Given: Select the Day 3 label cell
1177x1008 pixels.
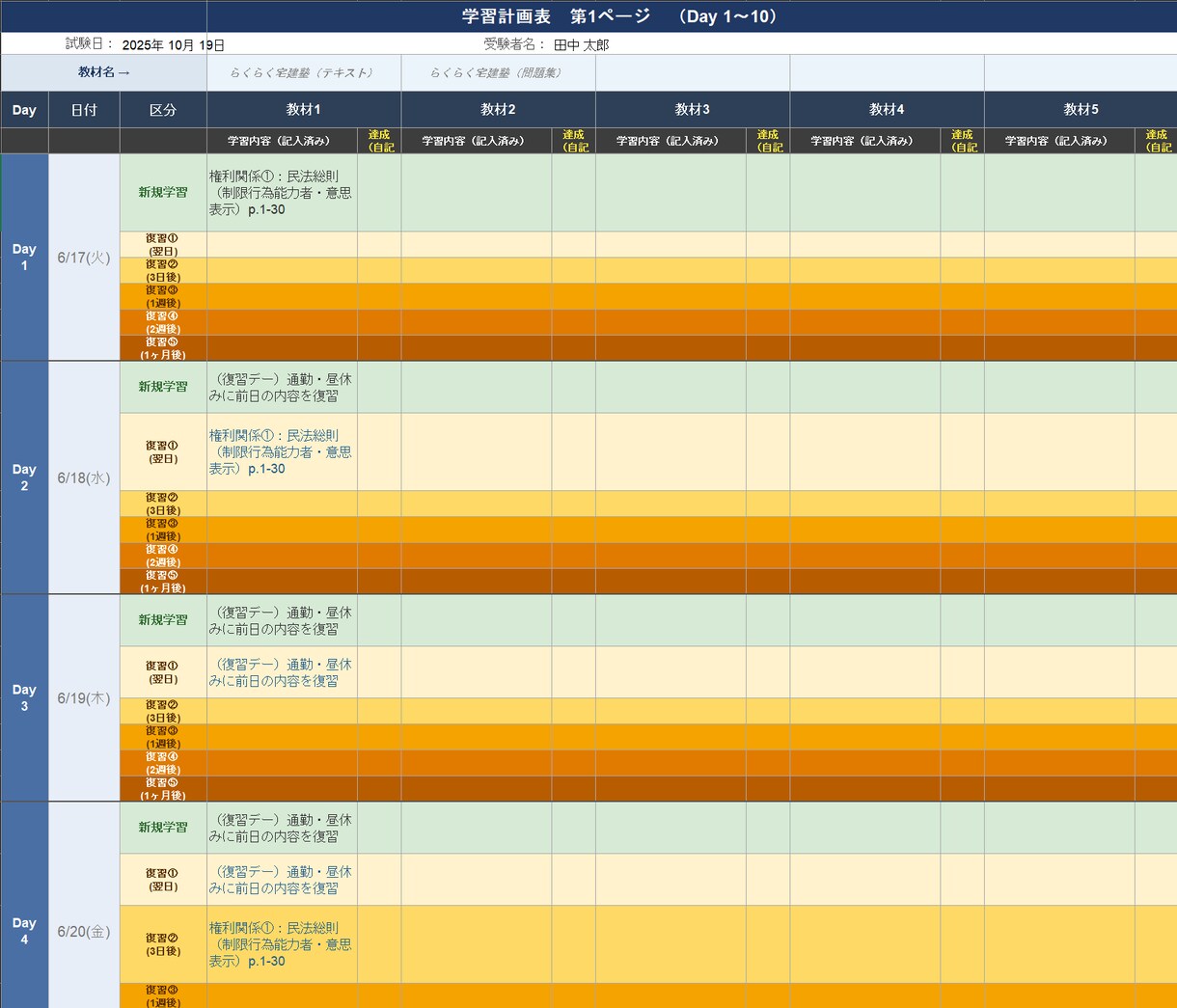Looking at the screenshot, I should click(24, 697).
